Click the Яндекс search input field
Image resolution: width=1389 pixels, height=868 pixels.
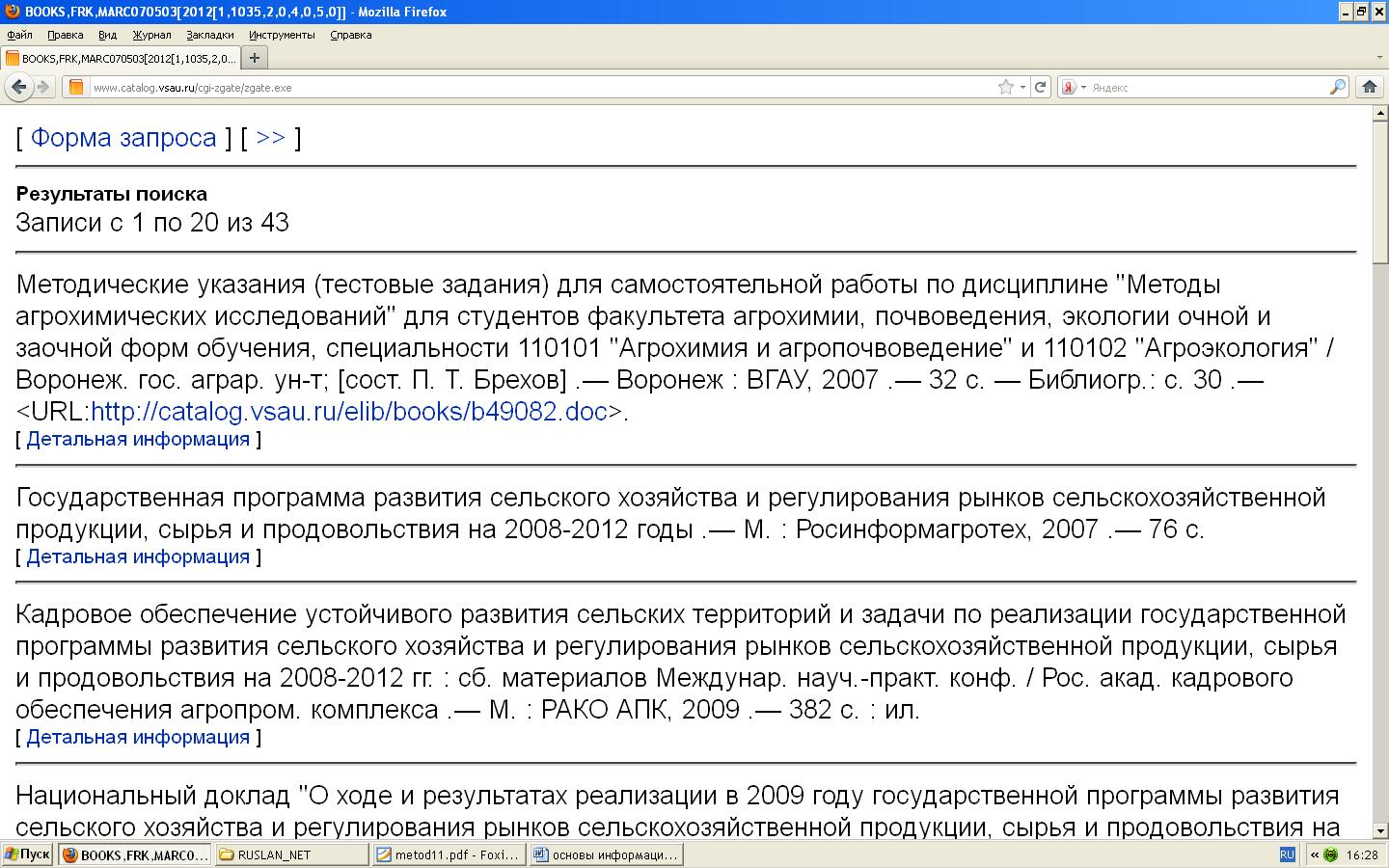pyautogui.click(x=1206, y=87)
